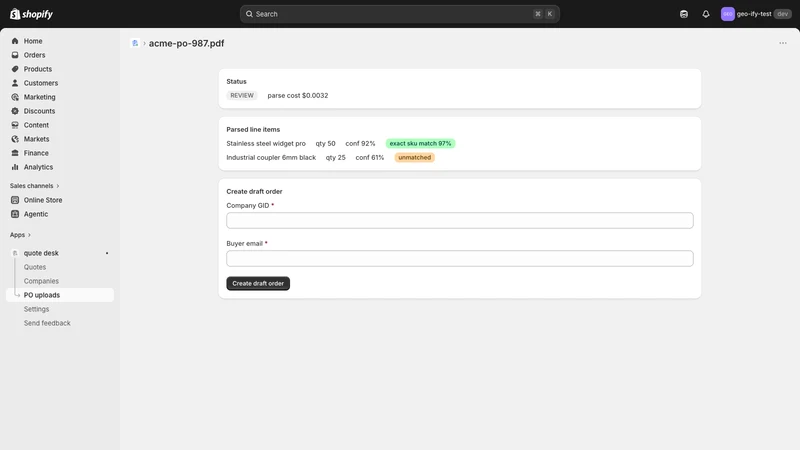Click the Discounts badge icon
Image resolution: width=800 pixels, height=450 pixels.
coord(15,111)
